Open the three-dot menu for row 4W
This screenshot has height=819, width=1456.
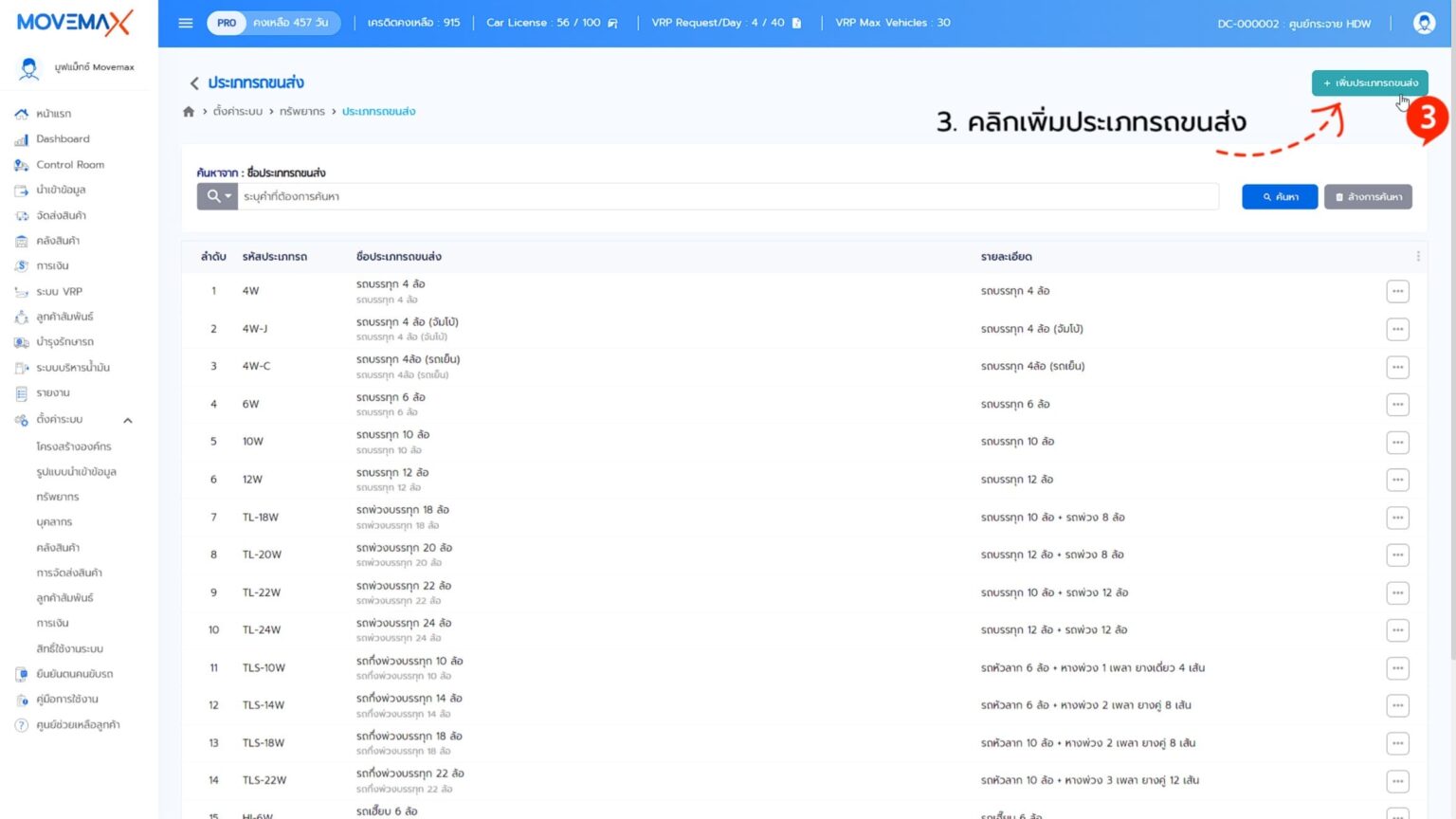coord(1396,291)
